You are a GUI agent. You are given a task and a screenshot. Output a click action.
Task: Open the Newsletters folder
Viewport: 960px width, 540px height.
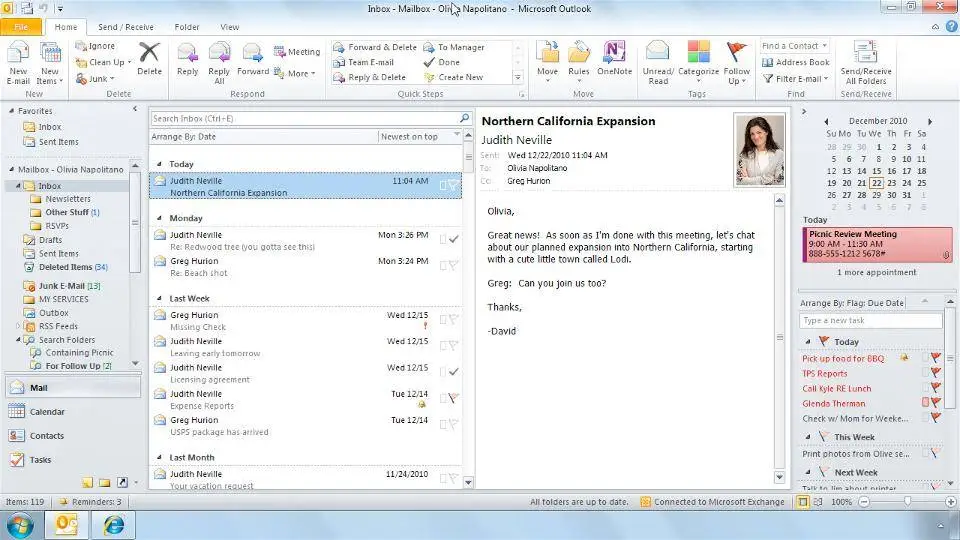pos(67,199)
